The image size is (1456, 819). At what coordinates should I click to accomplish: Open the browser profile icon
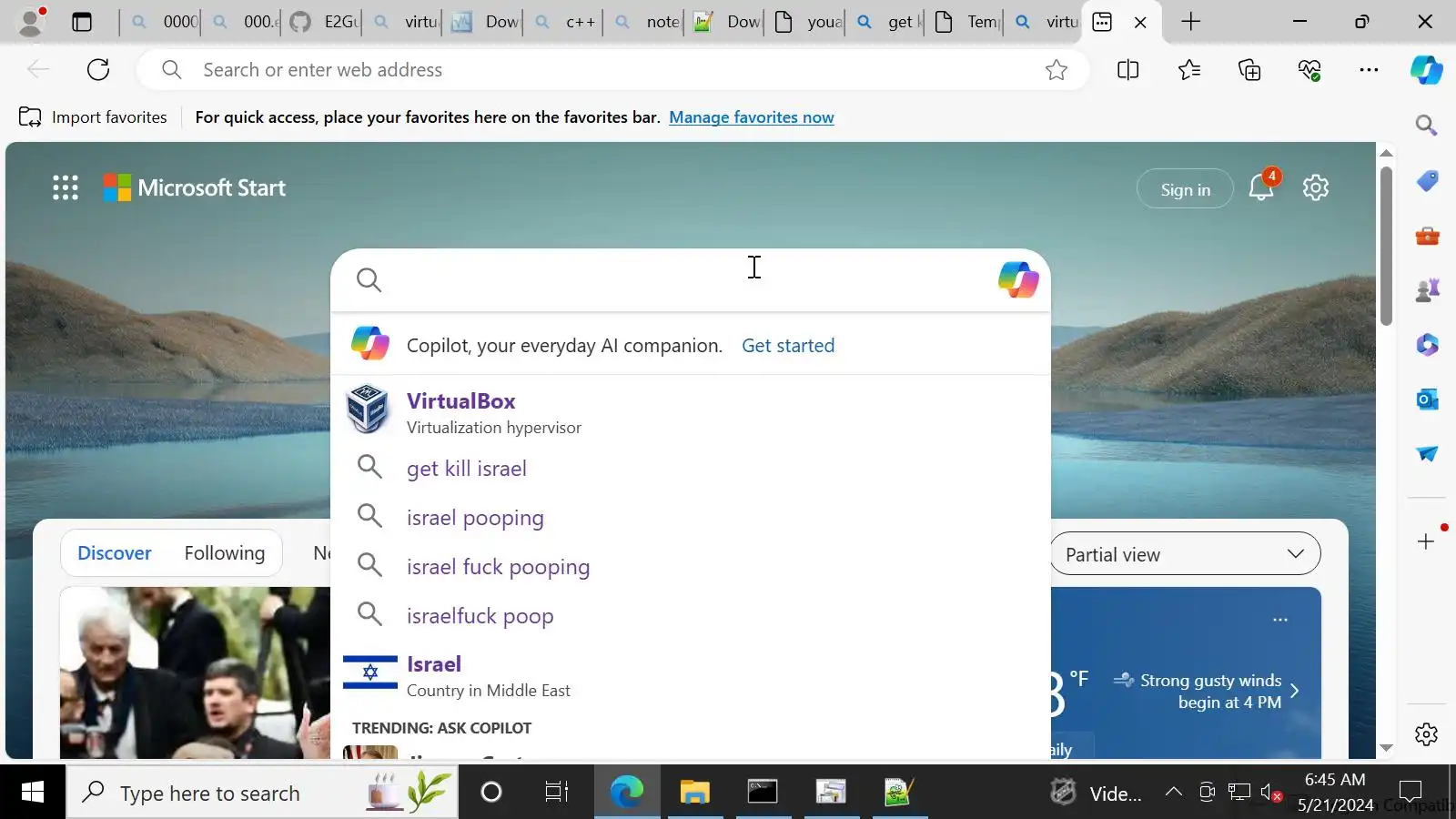coord(32,22)
